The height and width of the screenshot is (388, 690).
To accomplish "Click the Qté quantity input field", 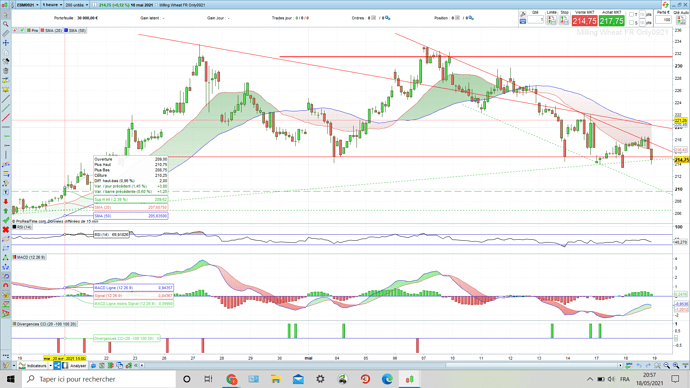I will coord(536,19).
